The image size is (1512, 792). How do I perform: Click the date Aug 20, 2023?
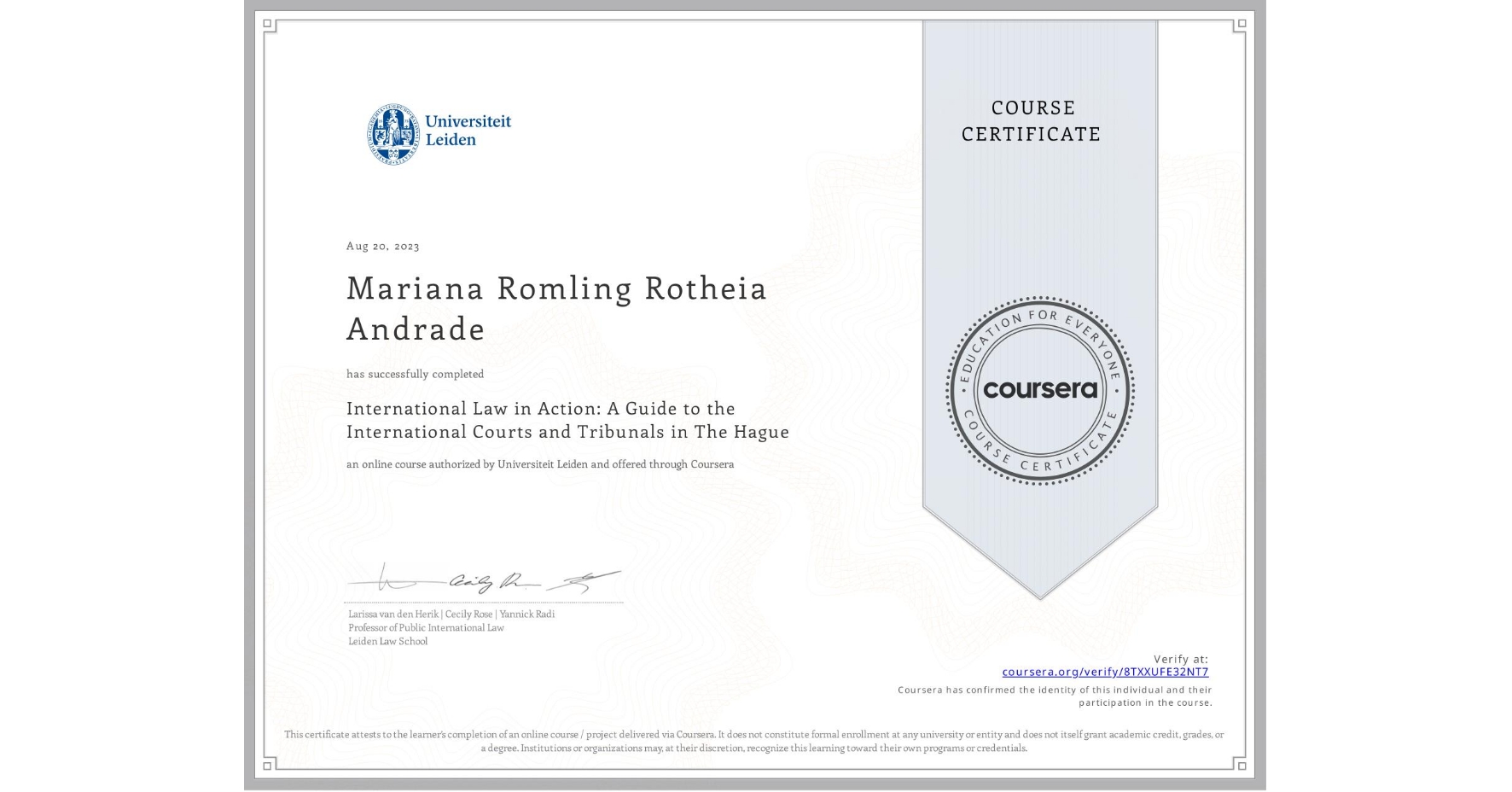pyautogui.click(x=382, y=246)
